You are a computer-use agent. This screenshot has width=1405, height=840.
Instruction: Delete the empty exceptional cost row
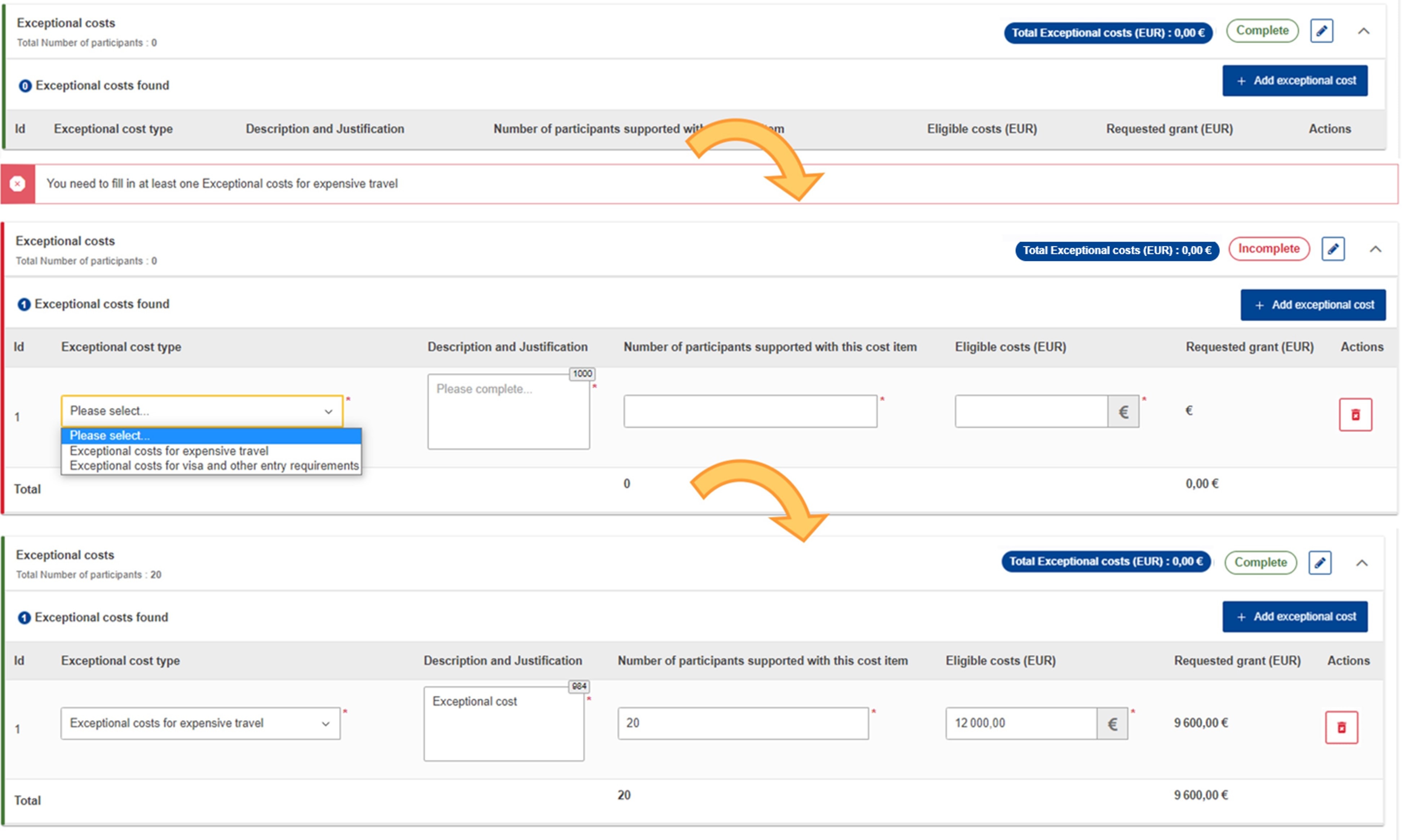(x=1355, y=415)
